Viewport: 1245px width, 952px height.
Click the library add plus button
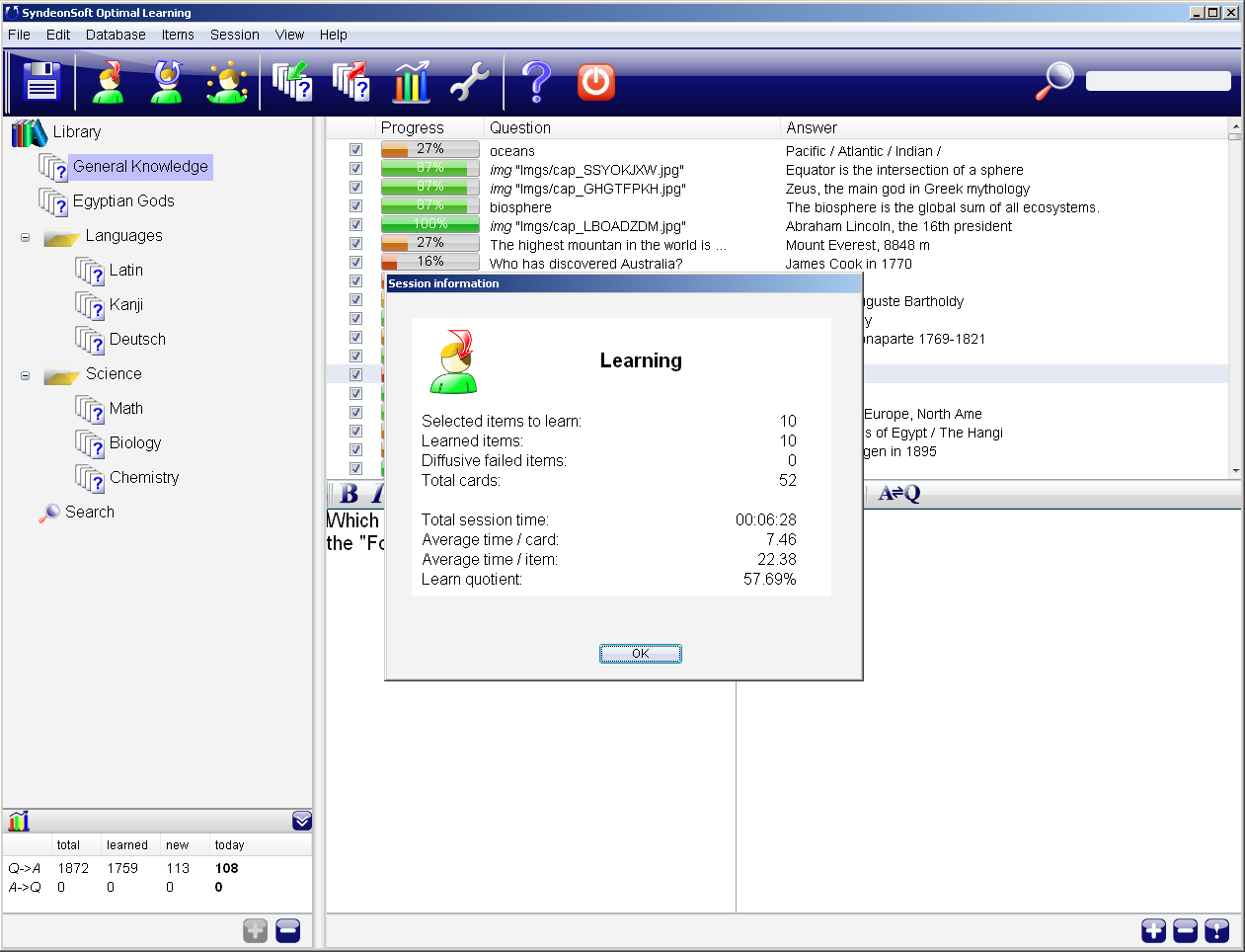click(x=256, y=930)
